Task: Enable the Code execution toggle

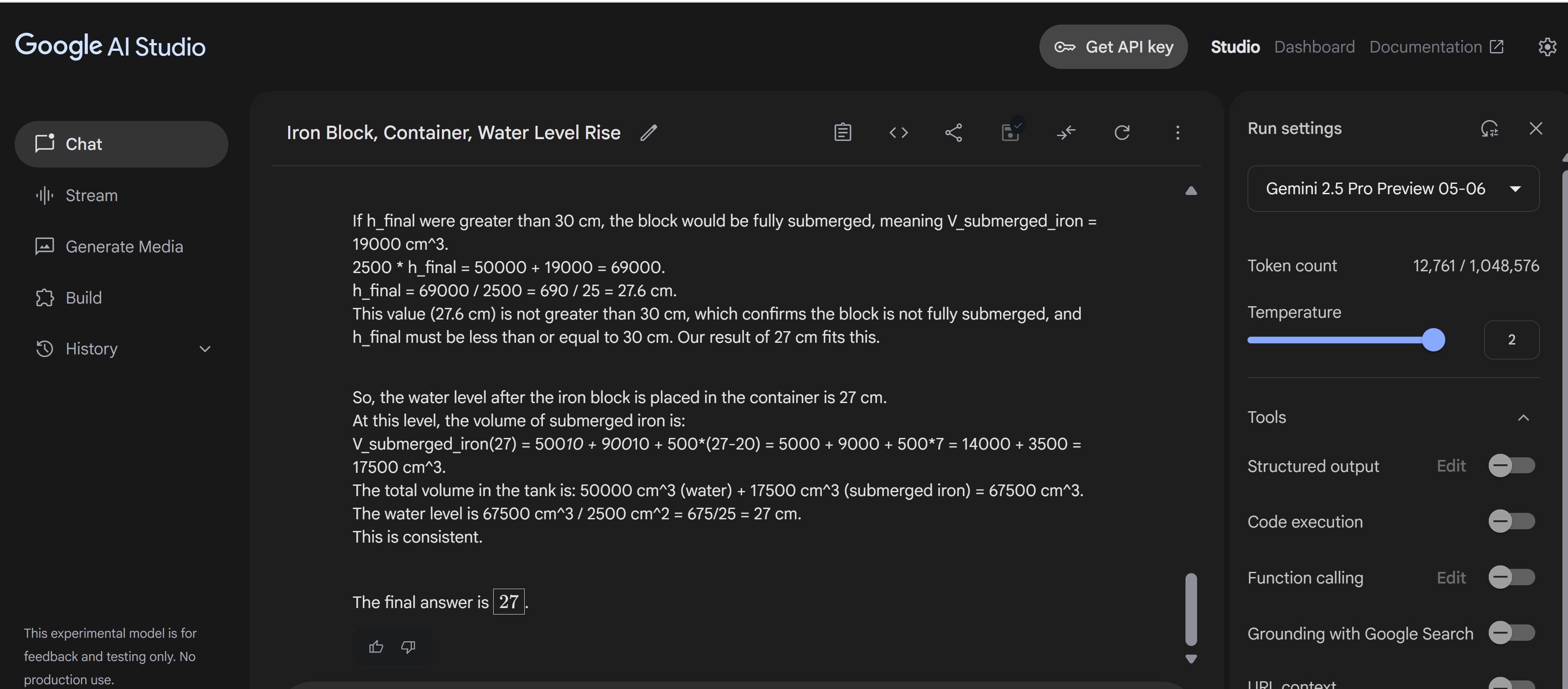Action: click(x=1512, y=521)
